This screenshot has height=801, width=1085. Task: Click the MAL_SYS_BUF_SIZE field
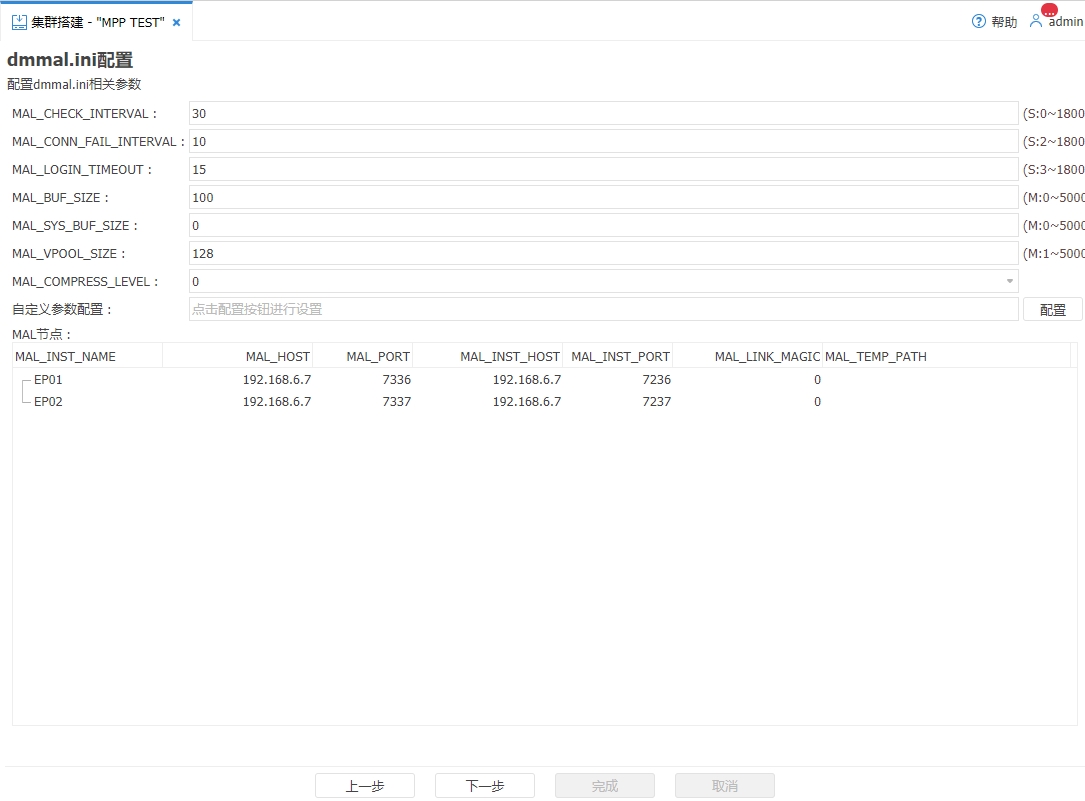point(602,226)
